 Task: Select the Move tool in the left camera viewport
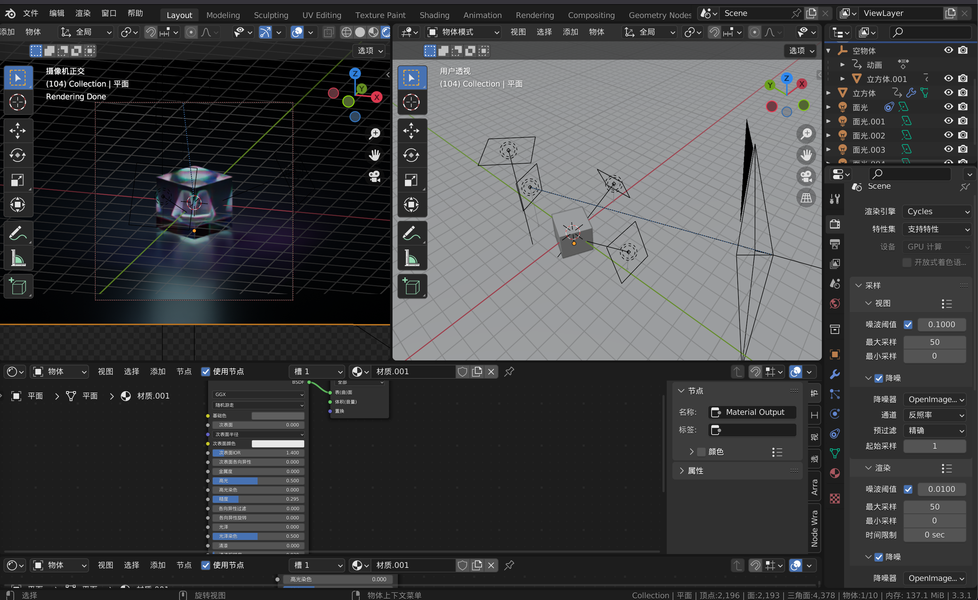(17, 130)
